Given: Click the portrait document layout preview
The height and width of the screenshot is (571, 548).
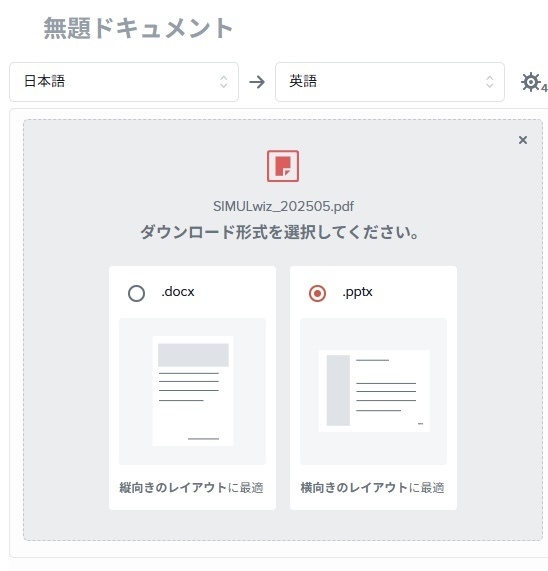Looking at the screenshot, I should (x=193, y=391).
